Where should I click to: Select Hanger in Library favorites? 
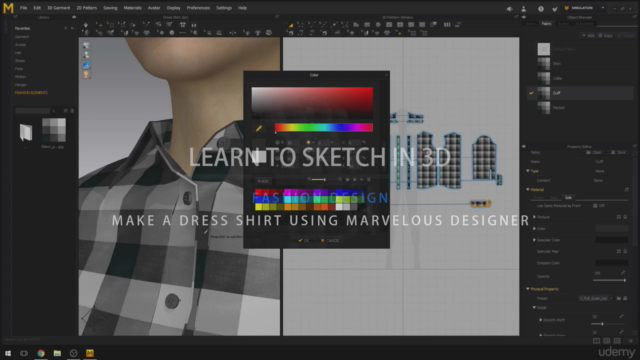coord(20,85)
